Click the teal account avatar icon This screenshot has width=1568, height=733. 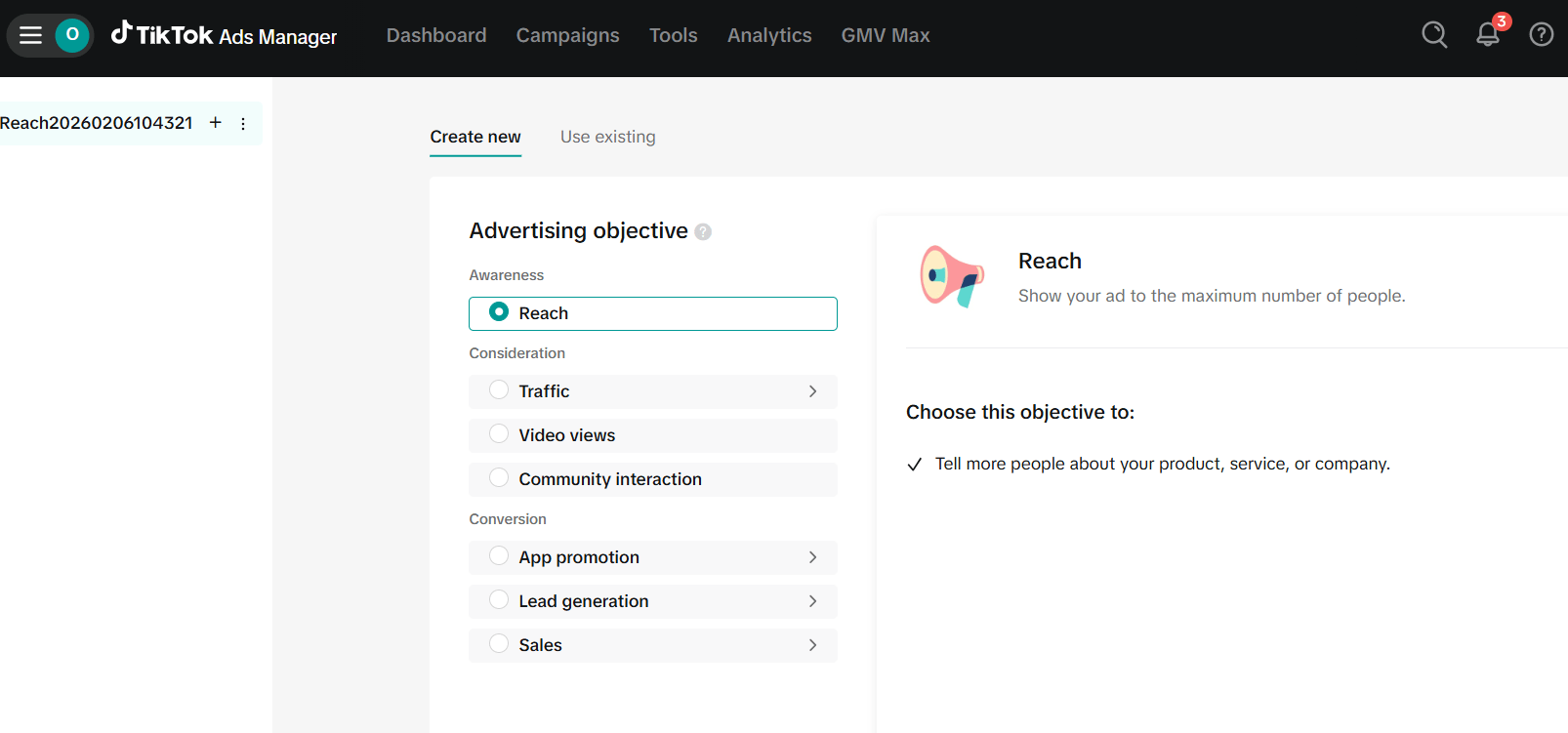click(x=72, y=35)
